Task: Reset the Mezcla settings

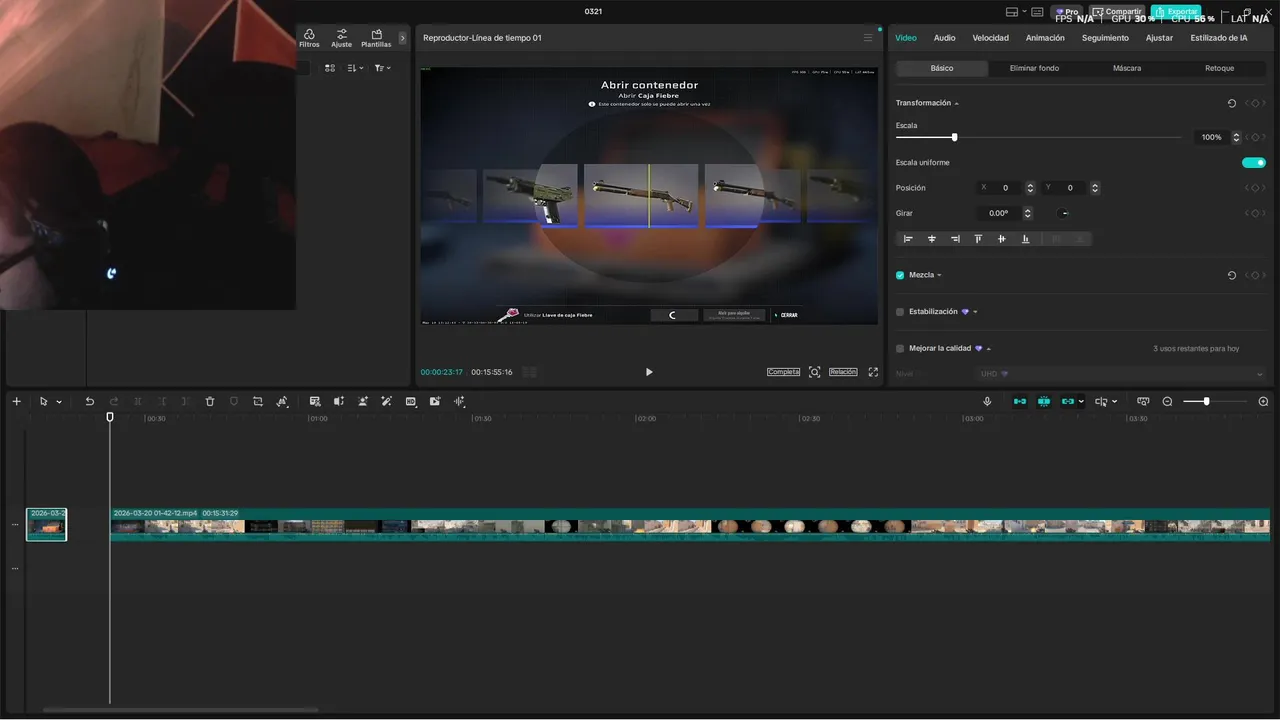Action: 1231,275
